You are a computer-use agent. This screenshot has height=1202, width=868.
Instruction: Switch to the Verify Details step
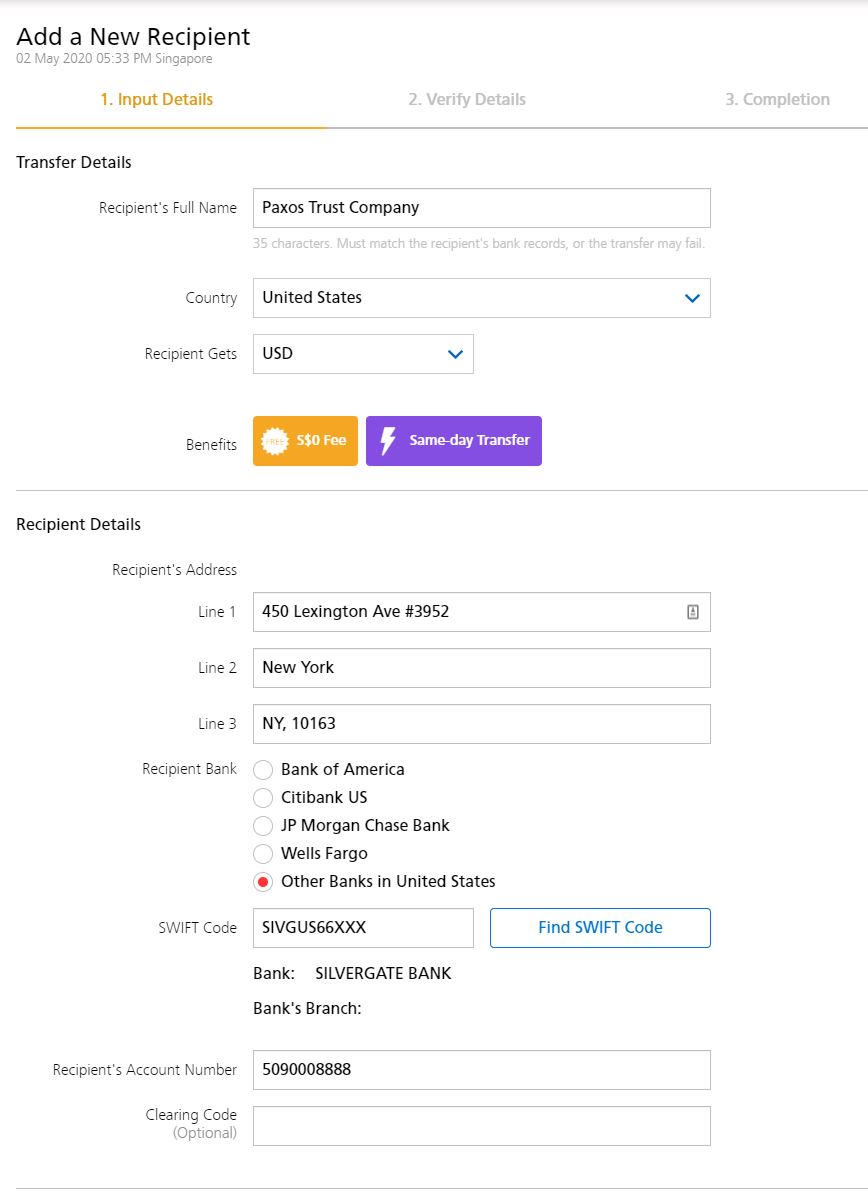[x=467, y=100]
